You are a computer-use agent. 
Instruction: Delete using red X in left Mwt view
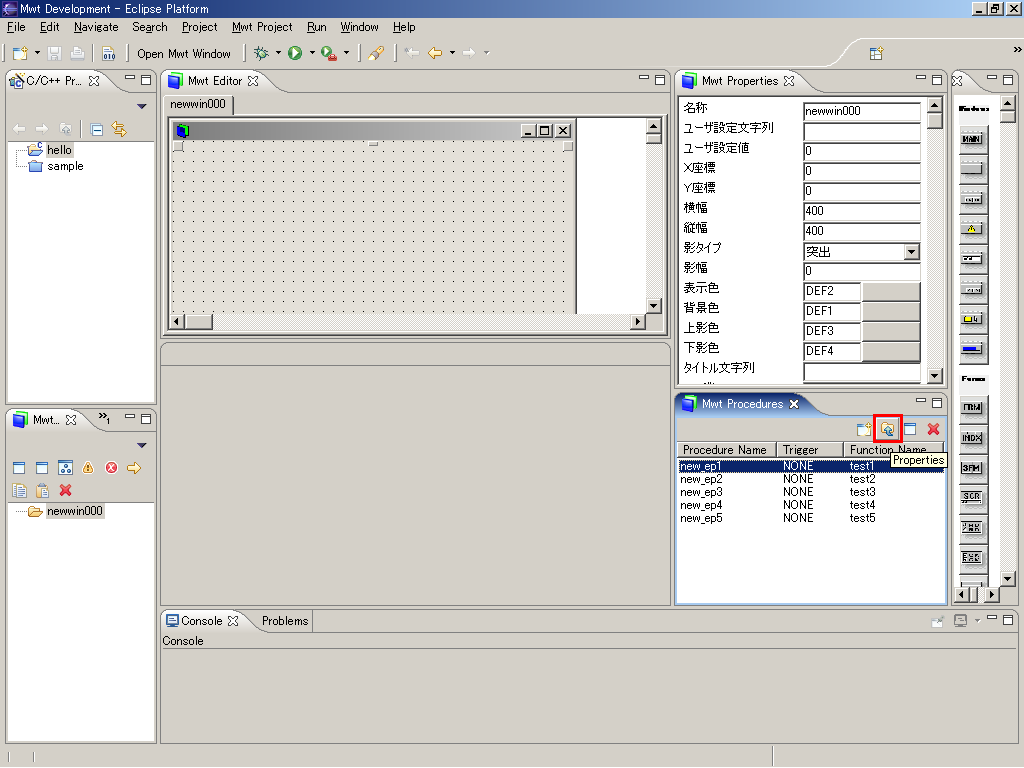[x=65, y=490]
